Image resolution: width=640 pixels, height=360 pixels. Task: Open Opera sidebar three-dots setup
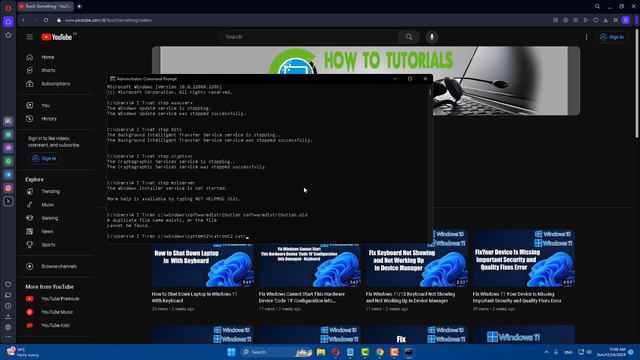click(8, 337)
